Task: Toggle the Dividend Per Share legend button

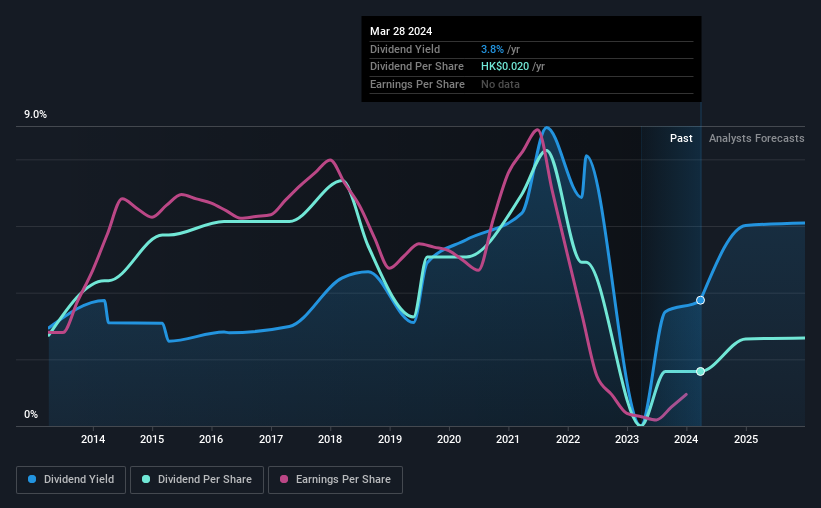Action: click(197, 480)
